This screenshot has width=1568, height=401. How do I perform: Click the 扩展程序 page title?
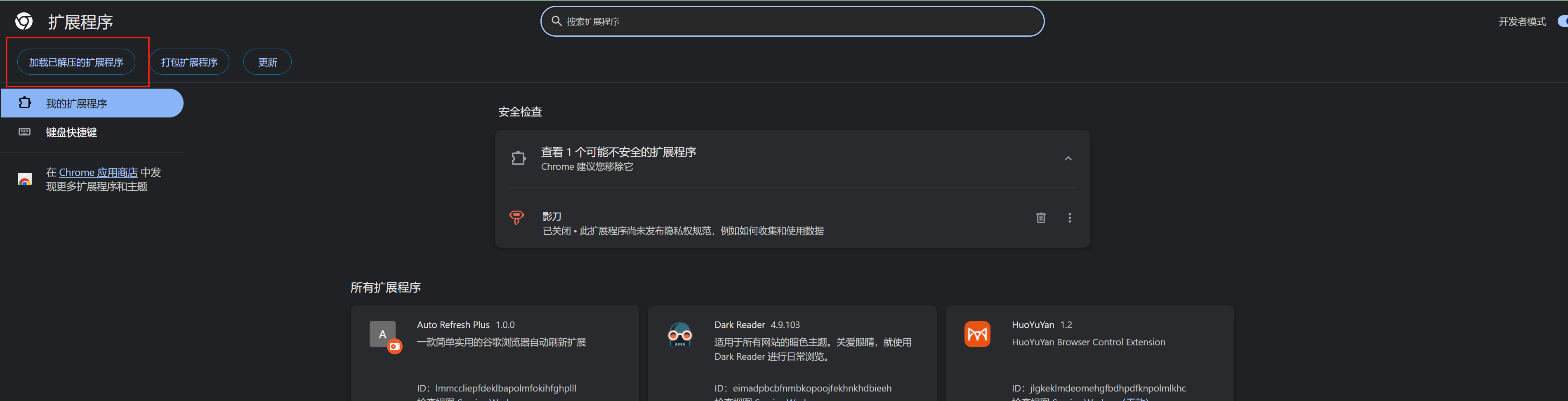(x=80, y=22)
